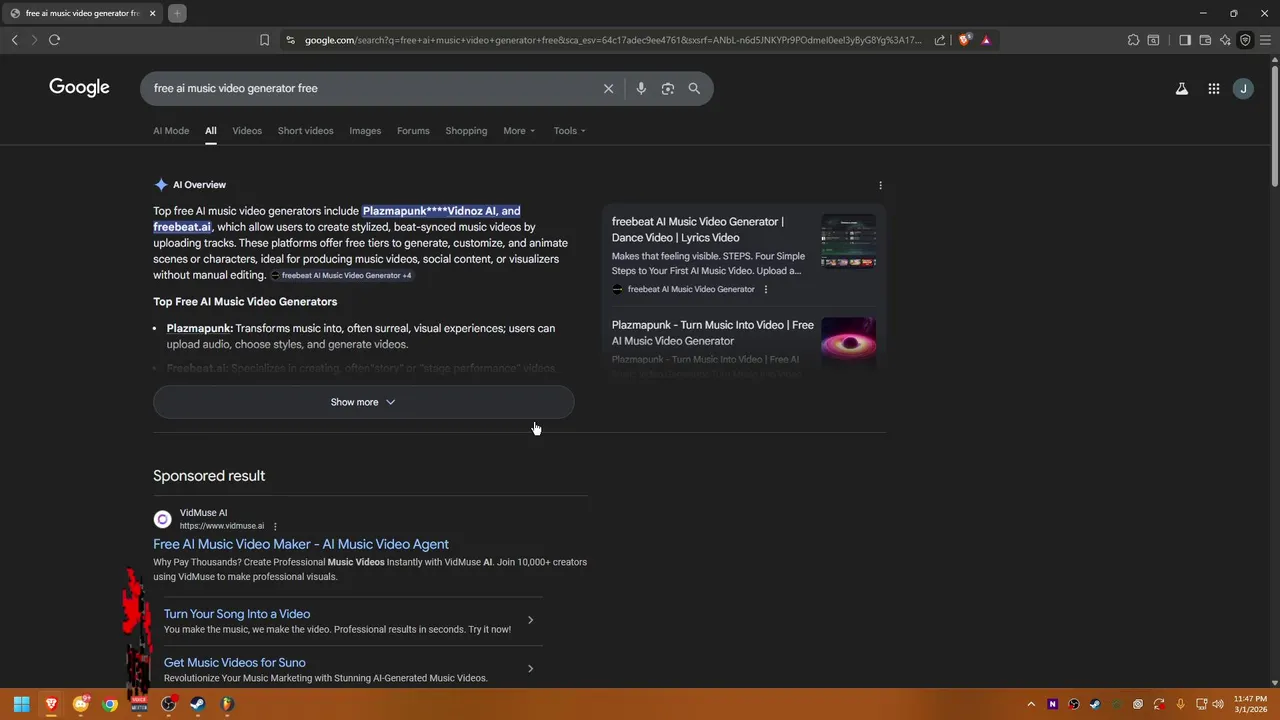Open Brave Rewards triangle icon
Screen dimensions: 1280x720
pos(986,40)
